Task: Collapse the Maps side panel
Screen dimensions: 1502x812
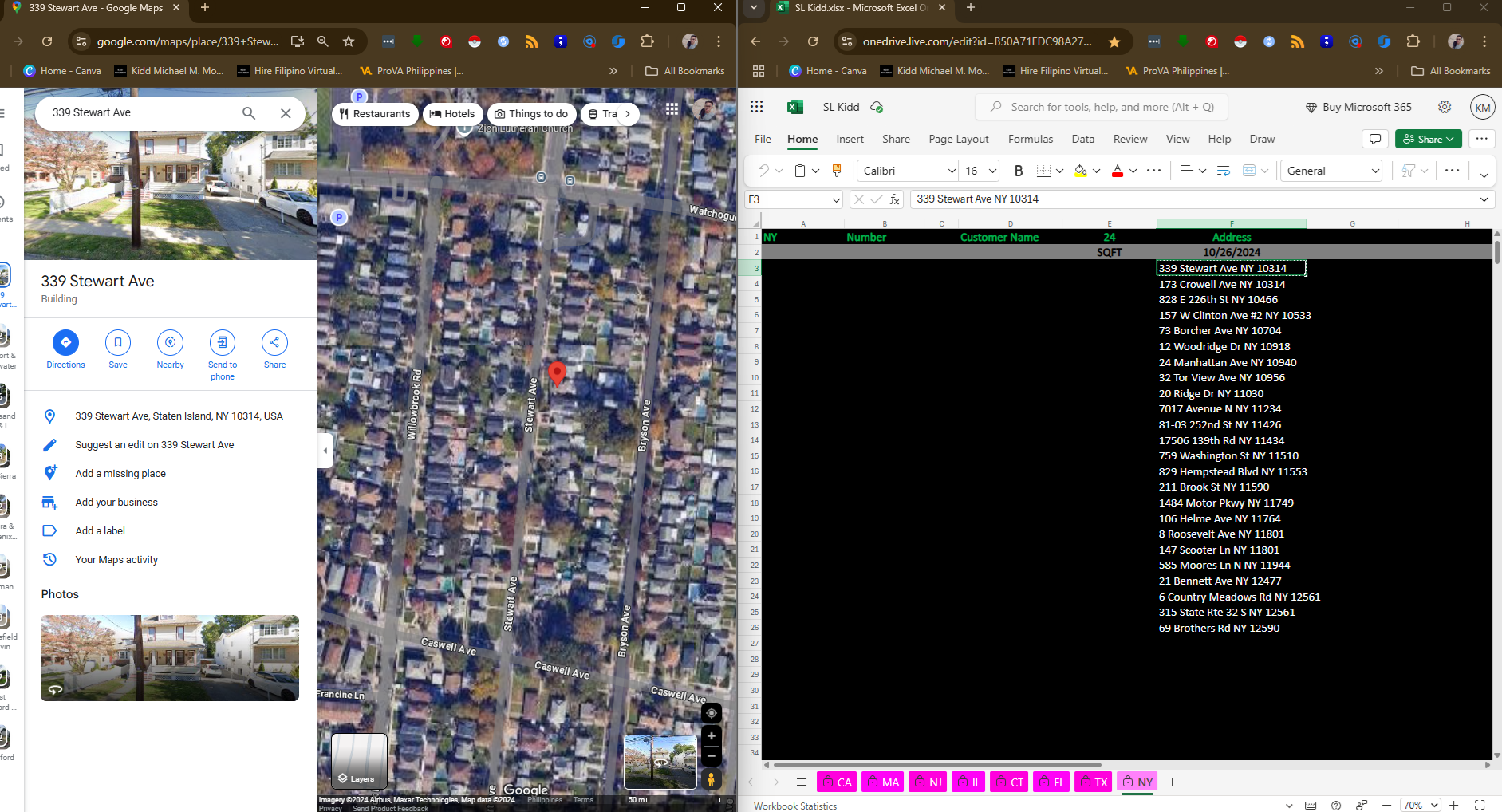Action: click(x=325, y=451)
